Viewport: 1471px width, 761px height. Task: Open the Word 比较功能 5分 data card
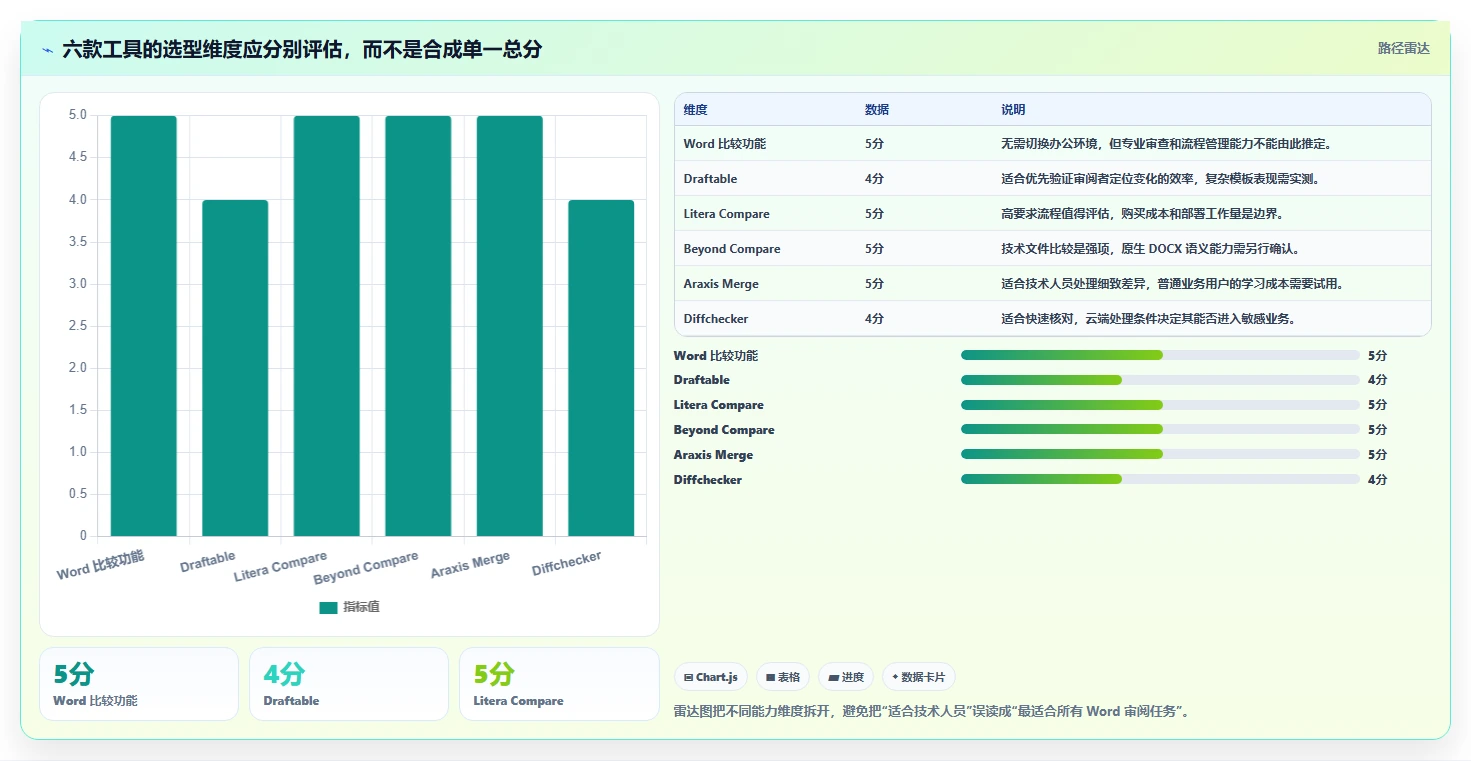tap(139, 684)
